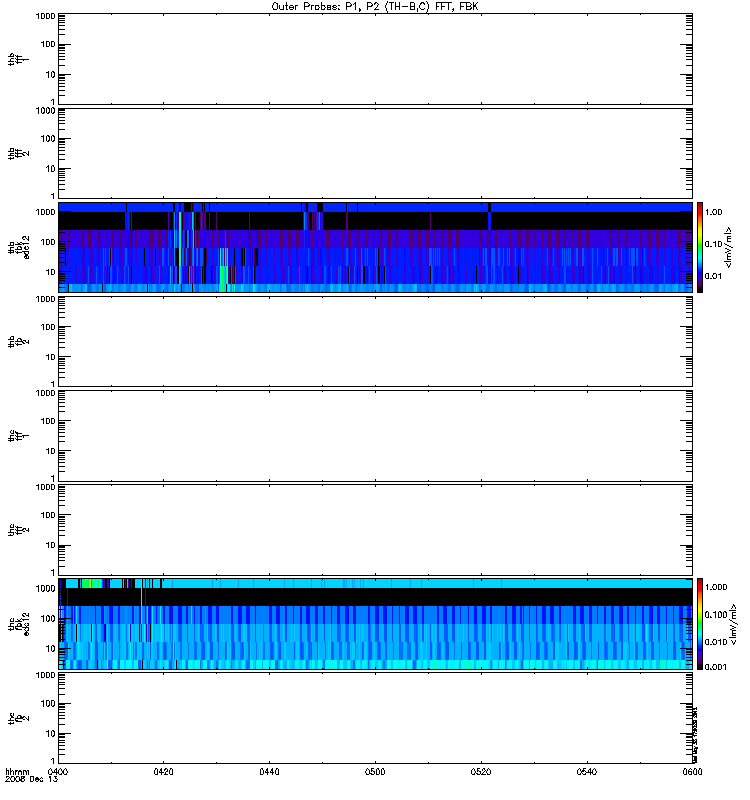Click the "10" tick of the thb fbk edc12 panel
Image resolution: width=750 pixels, height=800 pixels.
pos(51,272)
